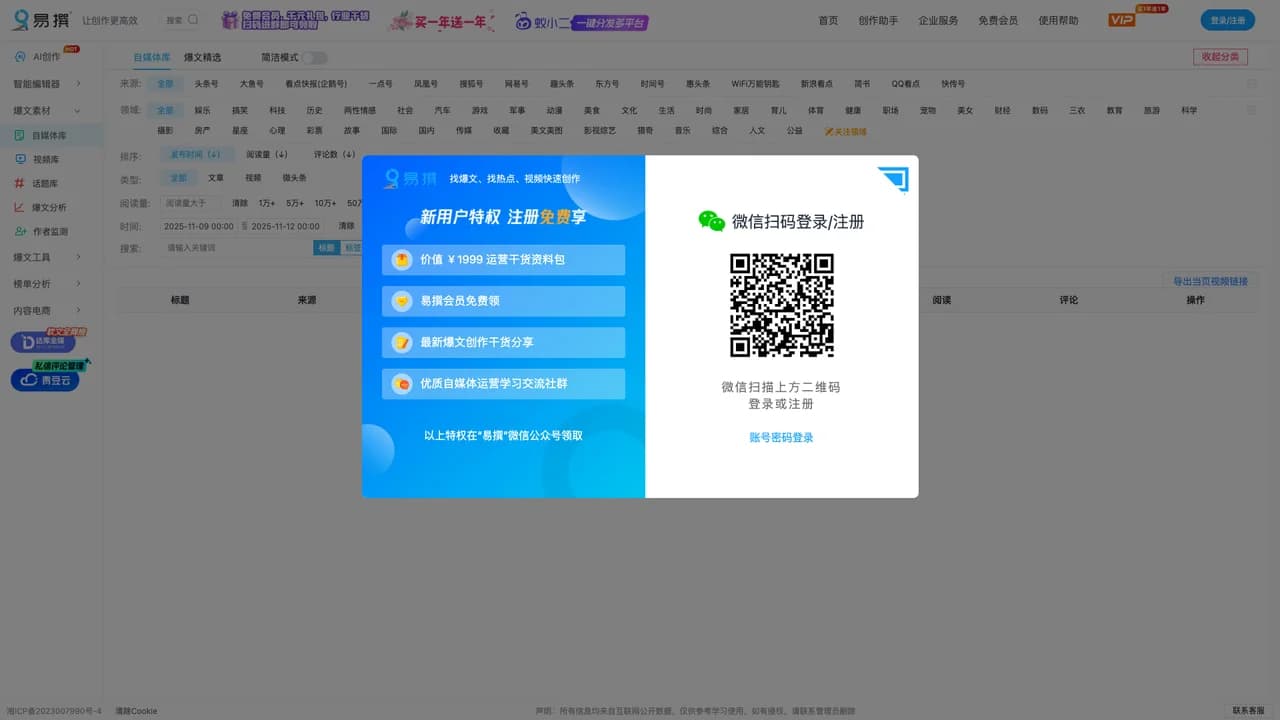Click 账号密码登录 link in dialog
1280x720 pixels.
pyautogui.click(x=782, y=438)
